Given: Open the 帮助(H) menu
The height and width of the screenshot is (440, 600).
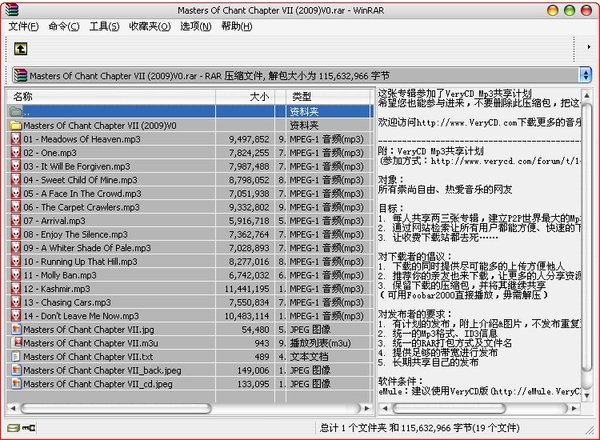Looking at the screenshot, I should click(236, 26).
